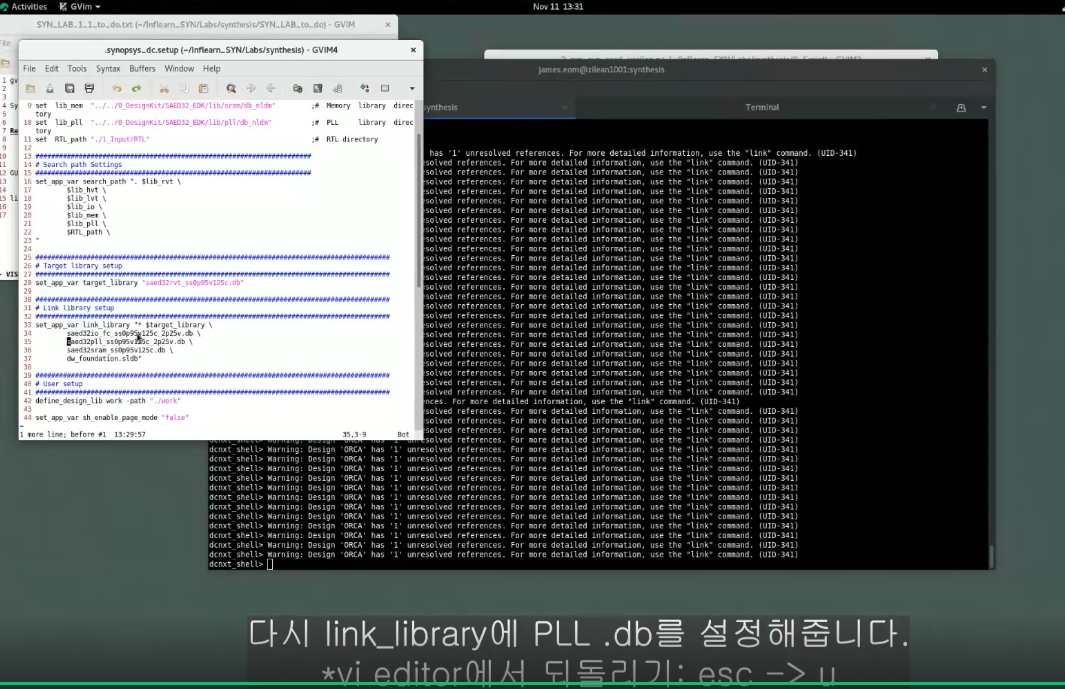Click the Paste clipboard icon
This screenshot has height=689, width=1065.
click(x=203, y=88)
